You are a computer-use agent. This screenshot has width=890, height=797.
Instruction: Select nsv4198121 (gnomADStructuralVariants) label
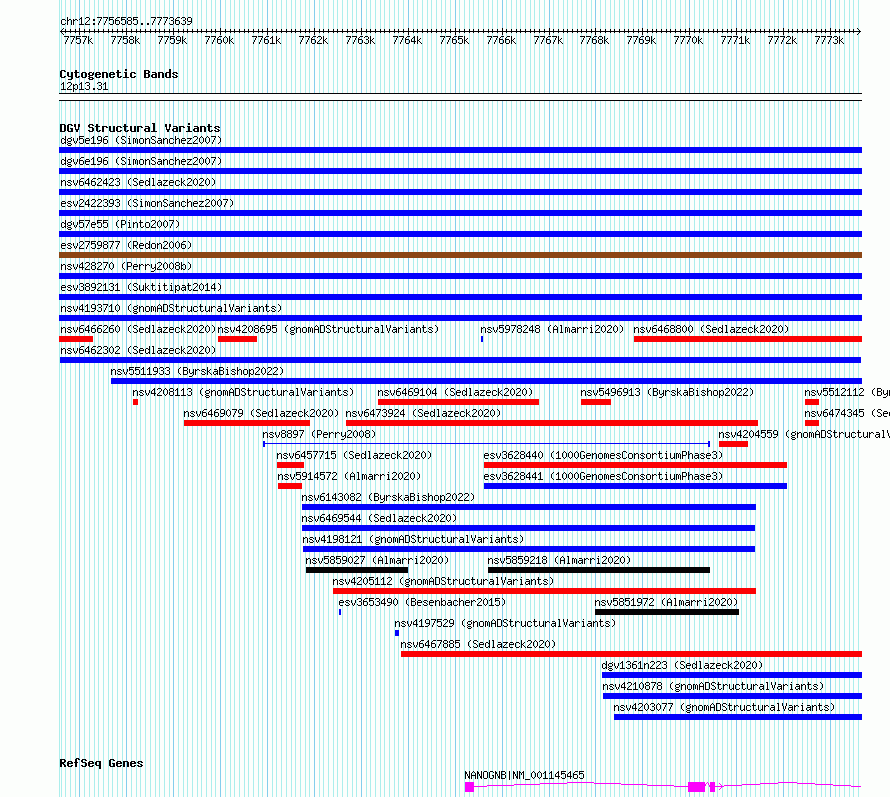(413, 539)
